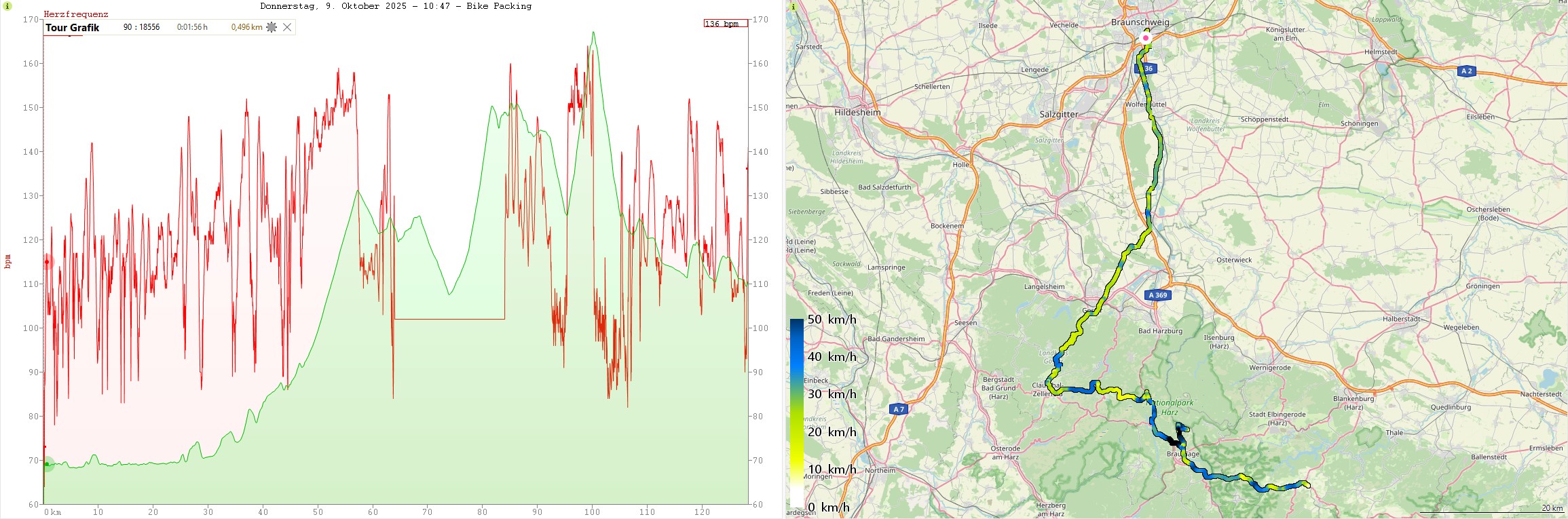The image size is (1568, 519).
Task: Click the A 7 motorway shield
Action: 899,409
